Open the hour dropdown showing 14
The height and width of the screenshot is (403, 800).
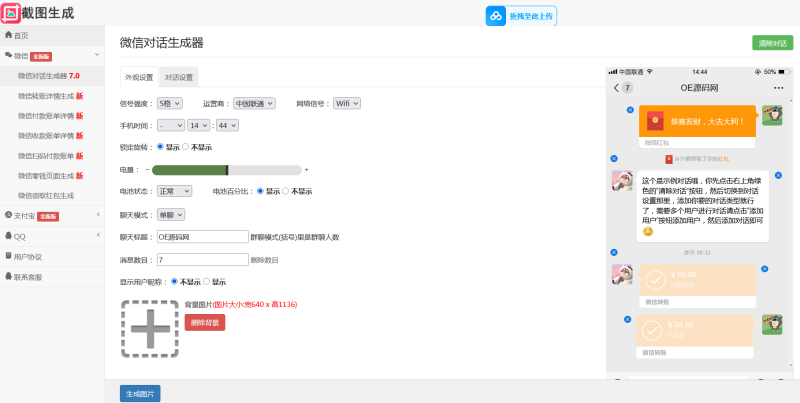point(198,125)
